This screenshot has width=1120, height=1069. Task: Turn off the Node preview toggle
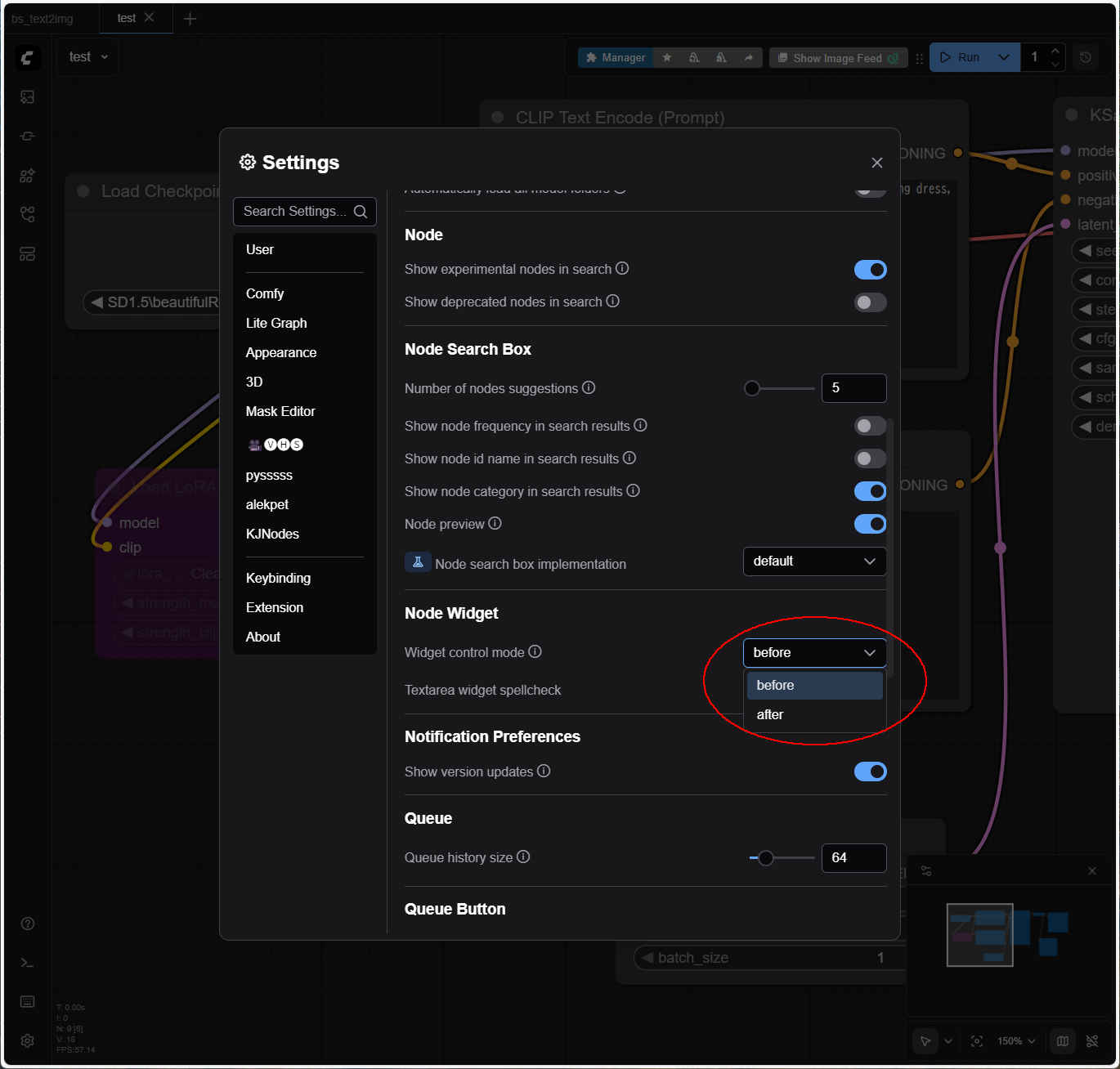(x=870, y=524)
